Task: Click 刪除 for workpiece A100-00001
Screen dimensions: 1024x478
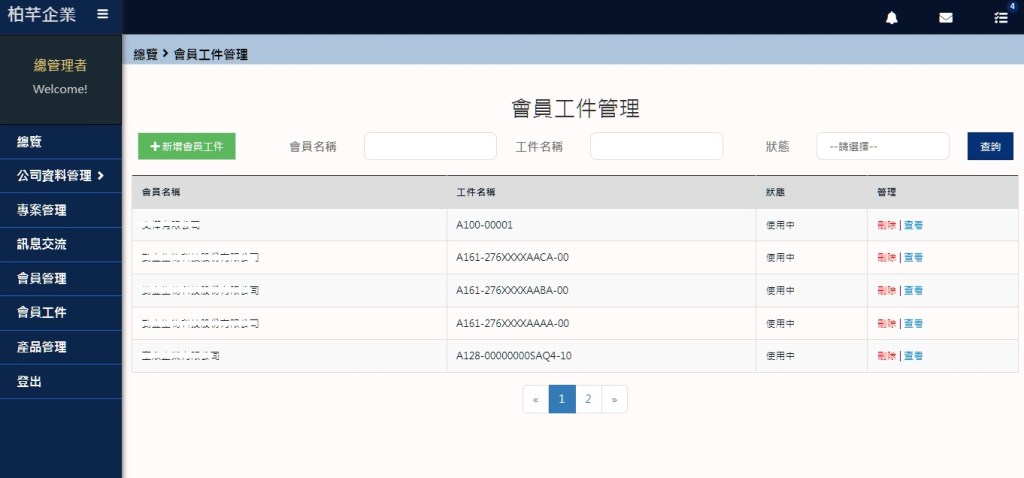Action: (885, 225)
